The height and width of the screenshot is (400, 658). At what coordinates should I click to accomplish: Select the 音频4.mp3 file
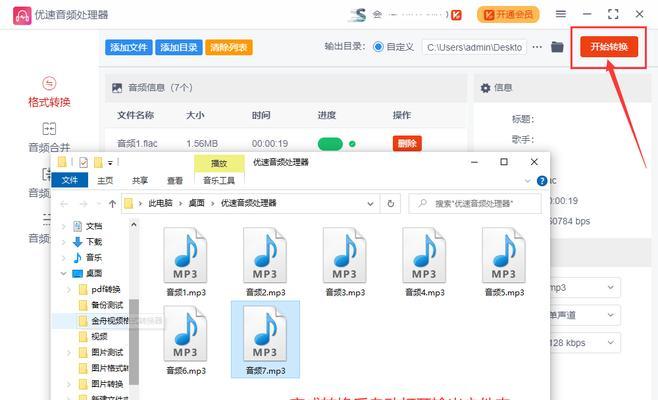click(424, 262)
